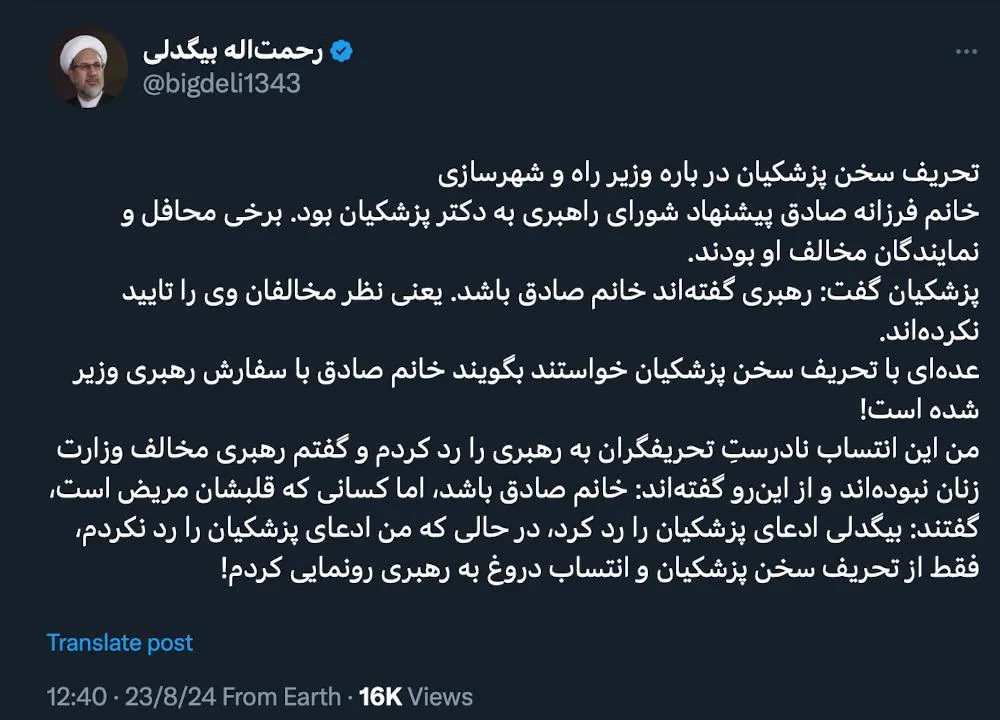Click Translate post to translate the tweet
The image size is (1000, 720).
point(119,643)
